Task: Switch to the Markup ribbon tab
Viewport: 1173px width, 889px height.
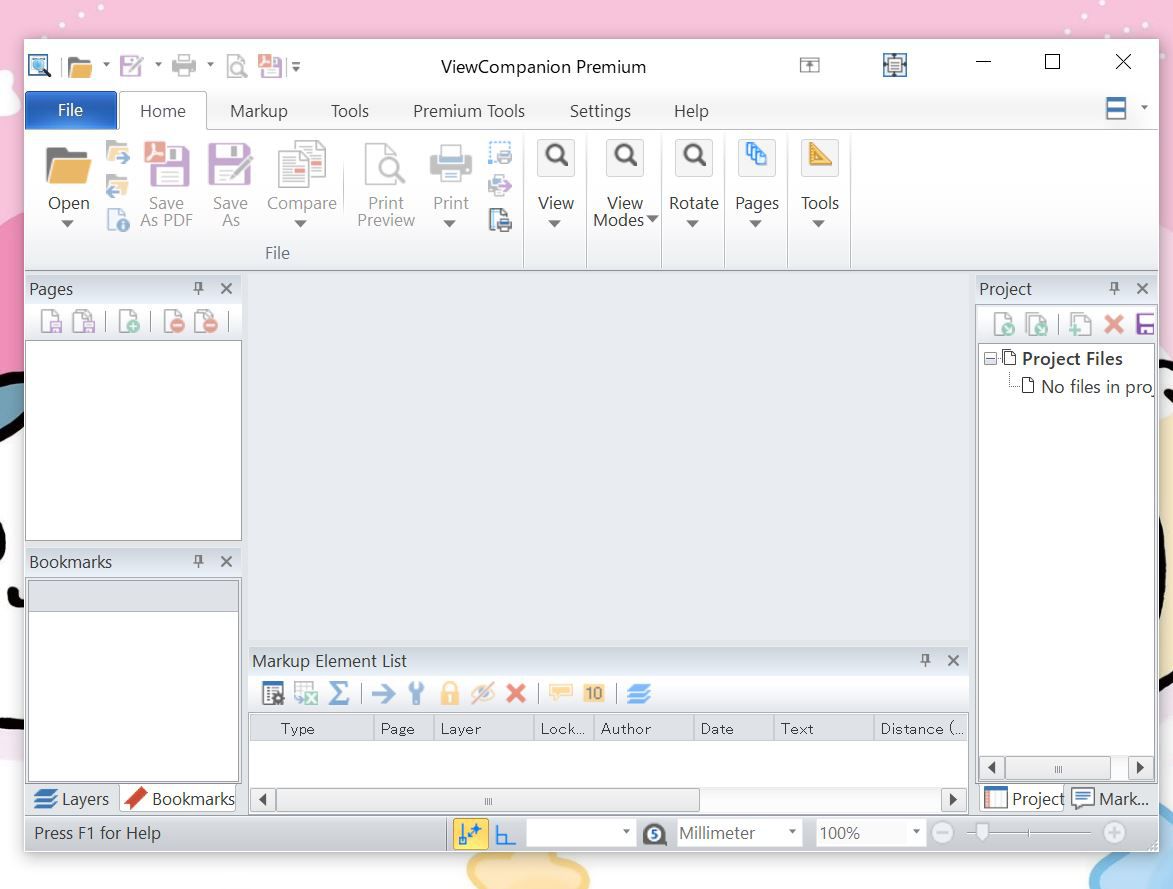Action: (259, 111)
